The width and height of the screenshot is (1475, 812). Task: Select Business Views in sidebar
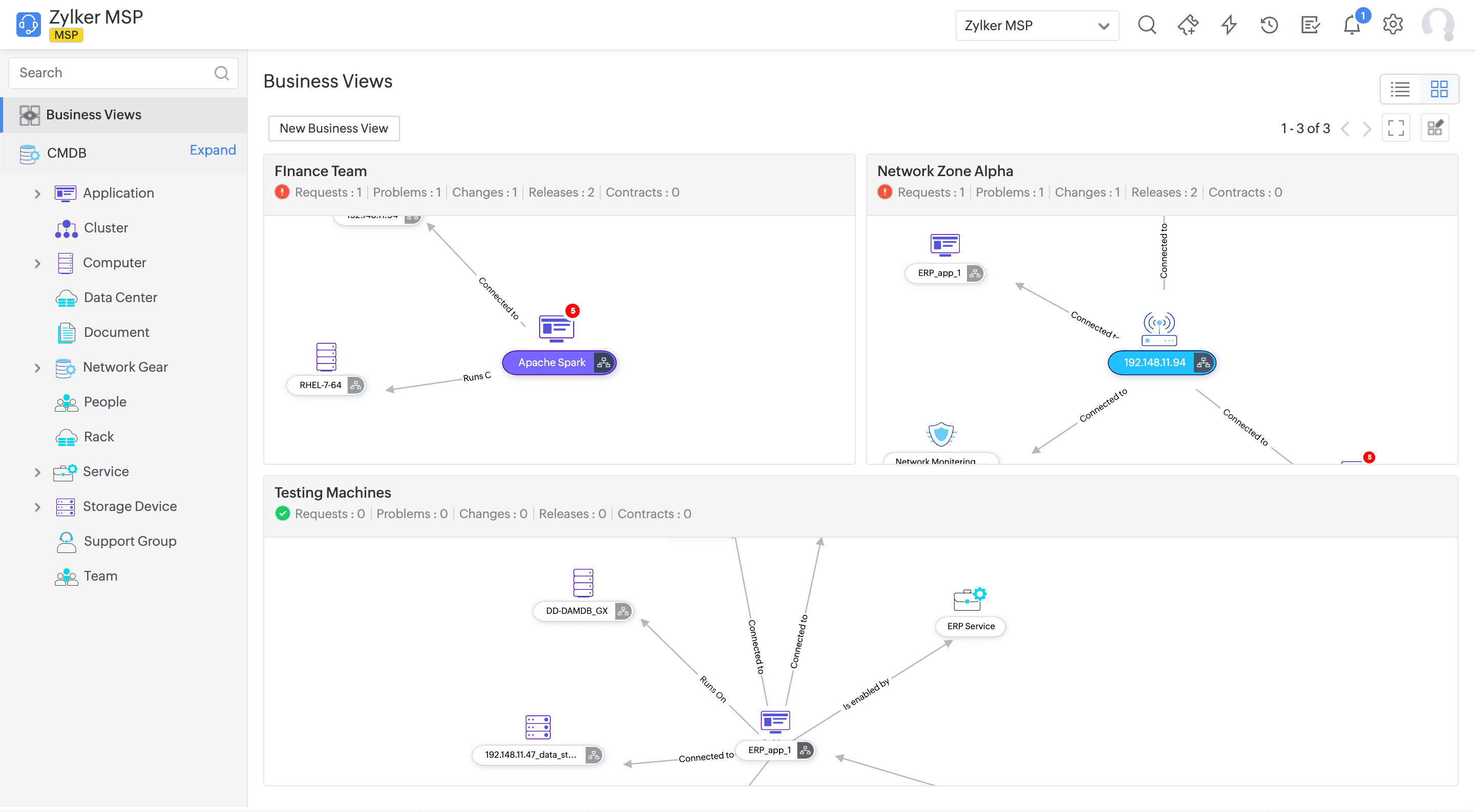click(x=94, y=115)
